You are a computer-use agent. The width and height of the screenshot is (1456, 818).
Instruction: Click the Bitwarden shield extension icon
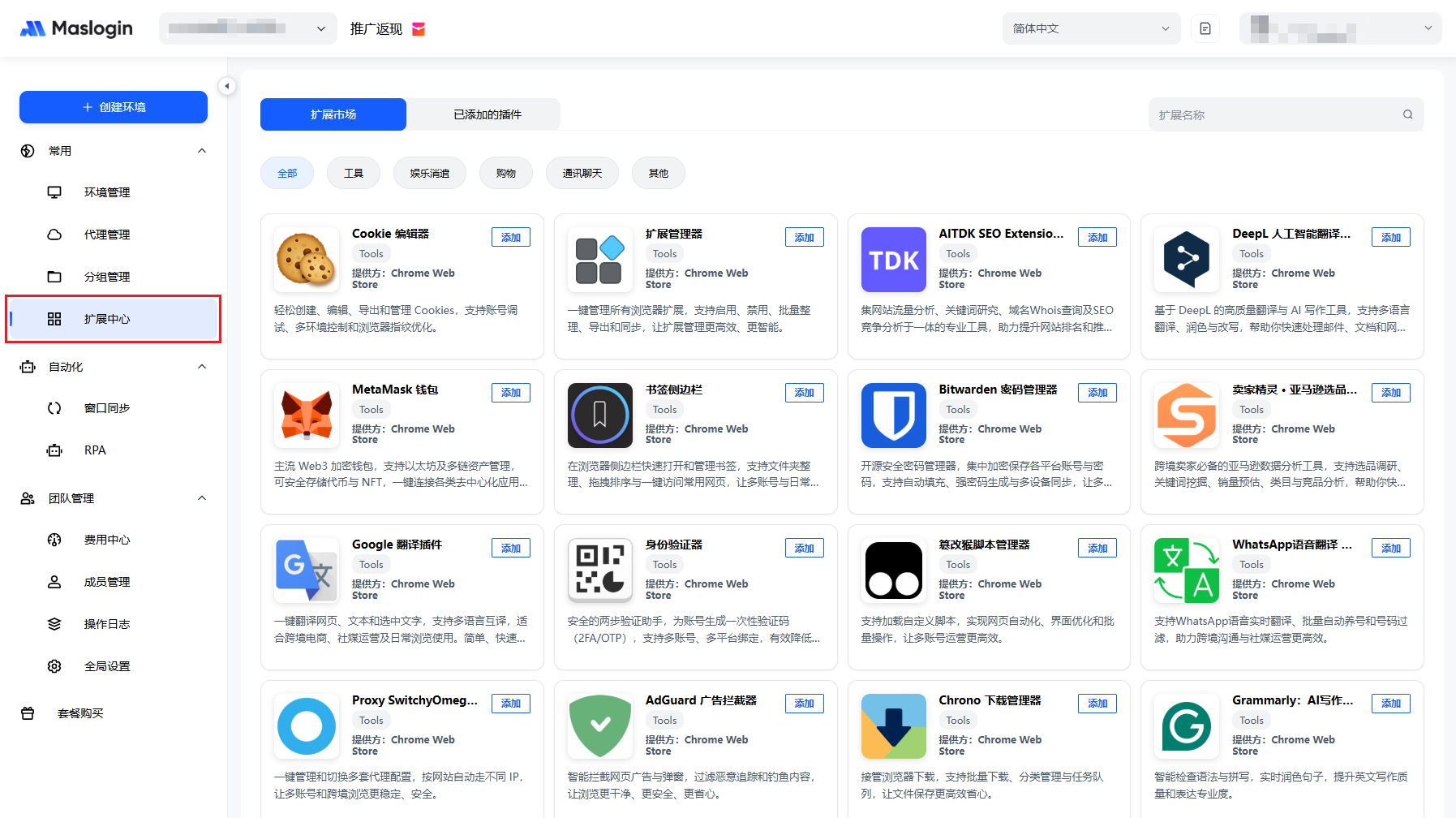(x=893, y=415)
